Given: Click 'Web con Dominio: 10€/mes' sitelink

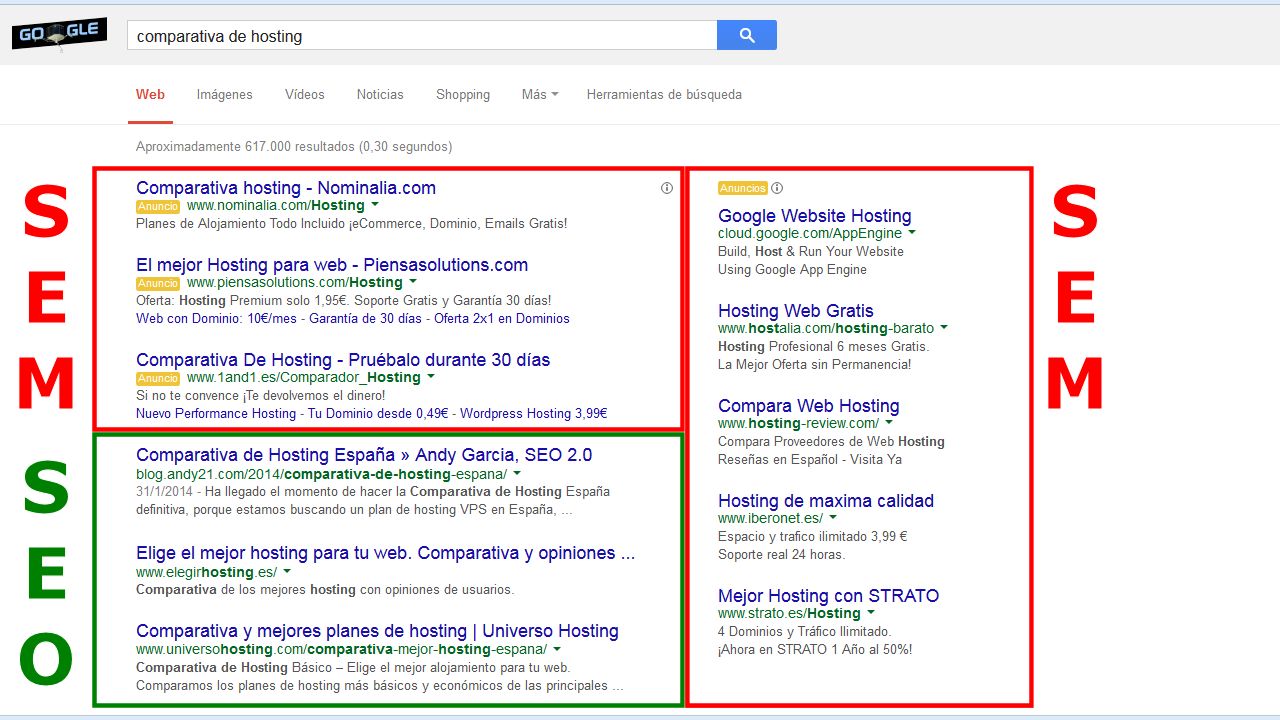Looking at the screenshot, I should (217, 319).
